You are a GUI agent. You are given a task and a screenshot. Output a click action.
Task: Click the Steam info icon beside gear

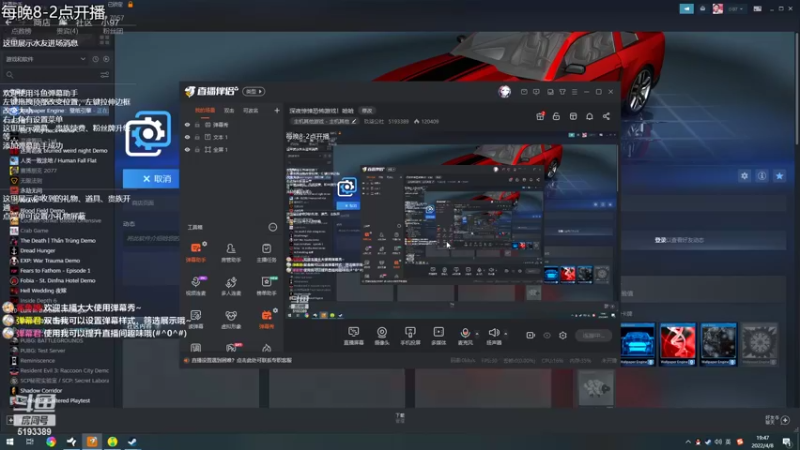pyautogui.click(x=762, y=176)
